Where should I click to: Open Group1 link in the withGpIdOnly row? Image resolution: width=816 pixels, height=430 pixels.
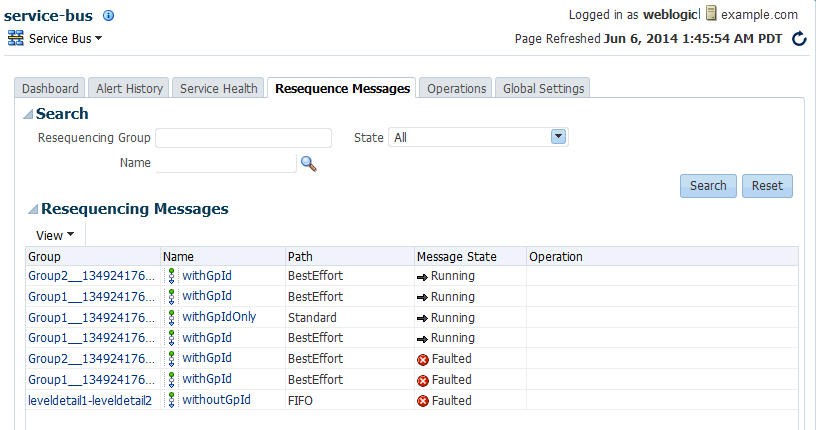tap(91, 318)
